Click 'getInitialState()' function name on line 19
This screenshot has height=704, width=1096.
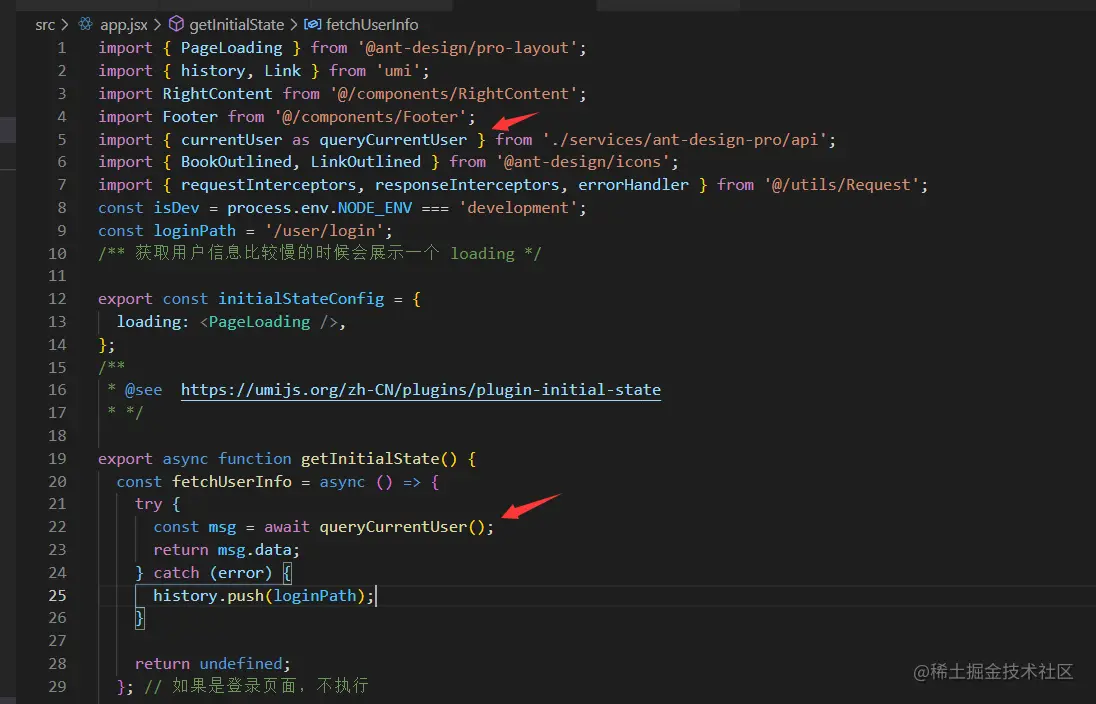click(x=379, y=459)
